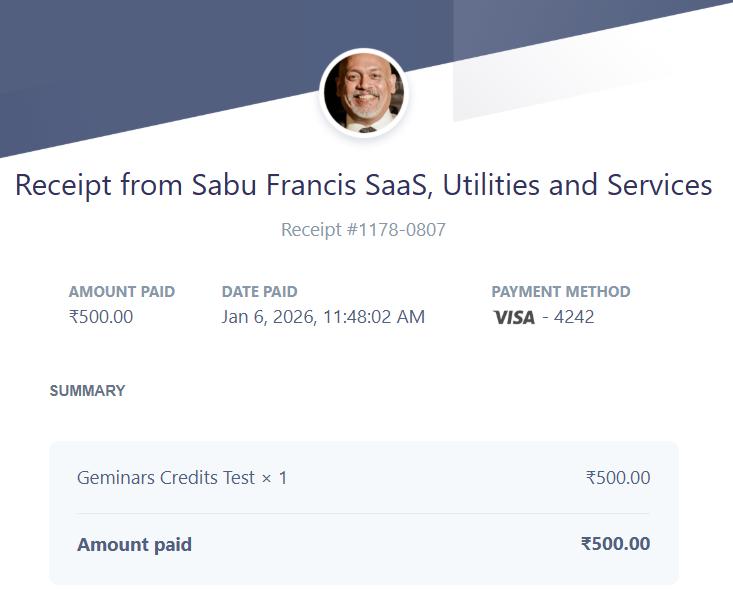Click the bold Amount paid total label
The width and height of the screenshot is (733, 604).
[x=134, y=545]
